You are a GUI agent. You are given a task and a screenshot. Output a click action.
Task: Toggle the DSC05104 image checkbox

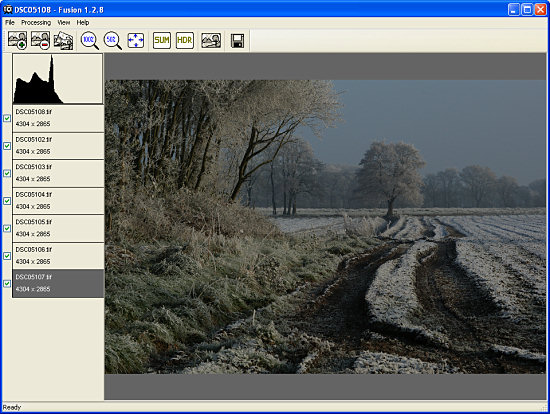coord(7,201)
